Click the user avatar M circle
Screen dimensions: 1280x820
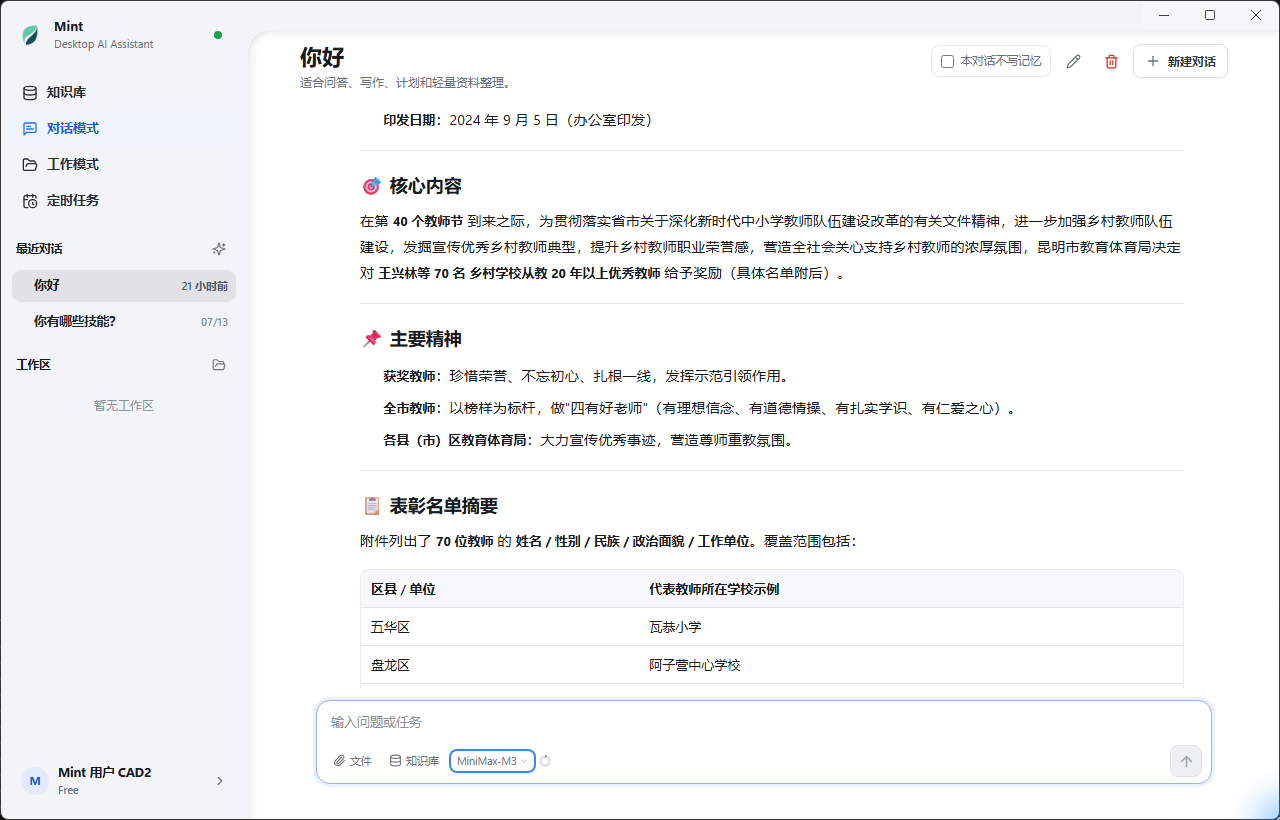click(x=35, y=781)
